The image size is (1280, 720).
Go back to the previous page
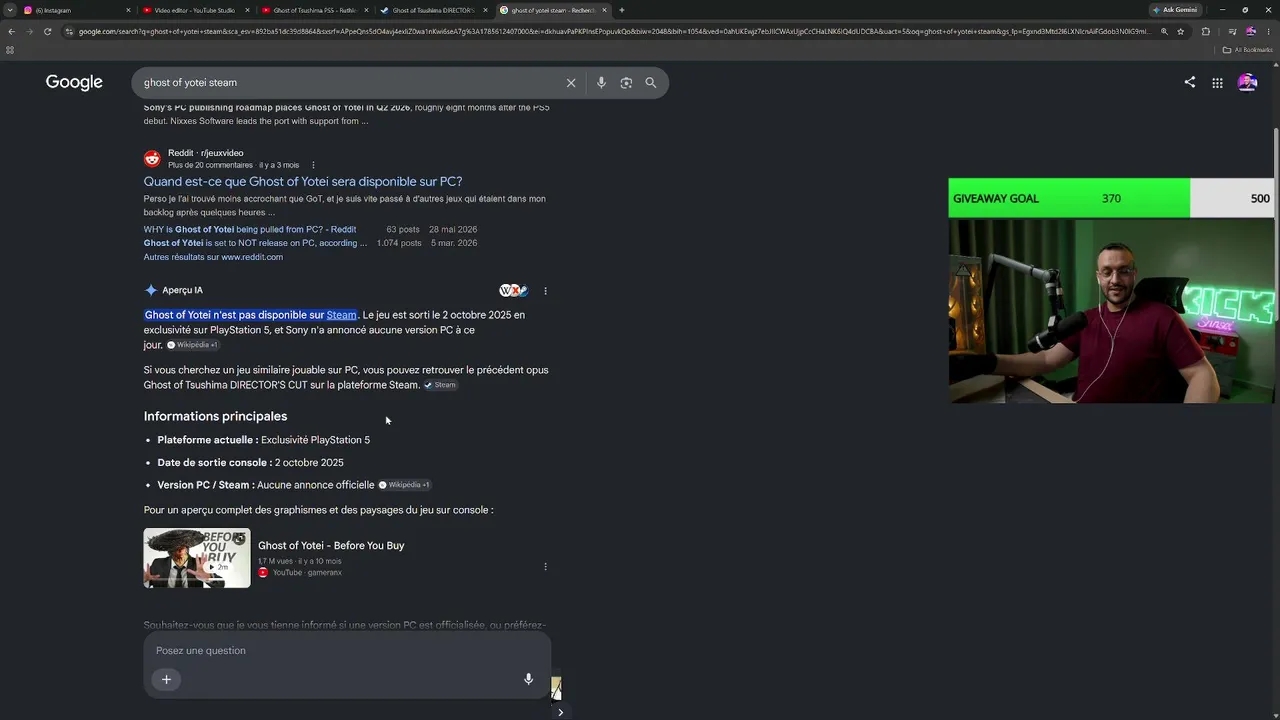11,31
